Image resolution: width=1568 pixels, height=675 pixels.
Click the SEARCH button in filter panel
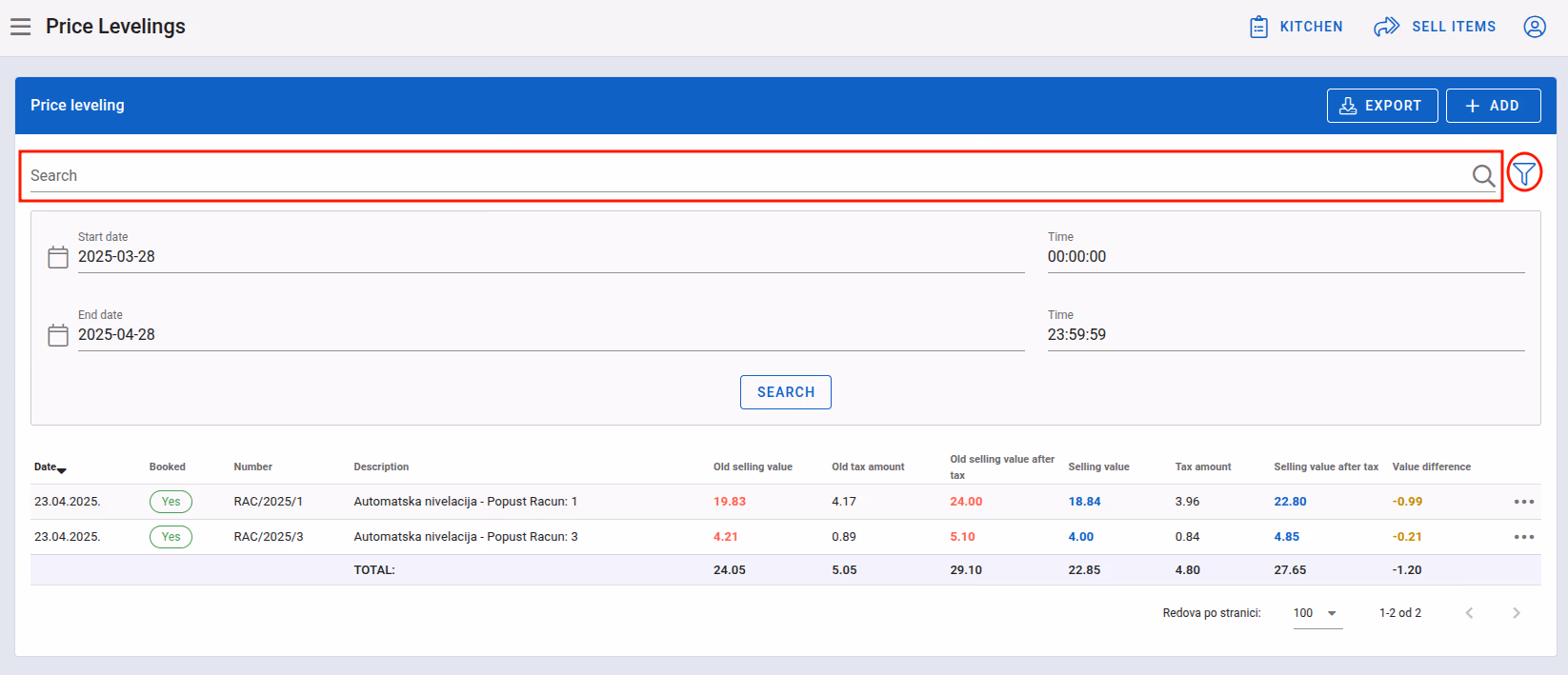pos(786,392)
